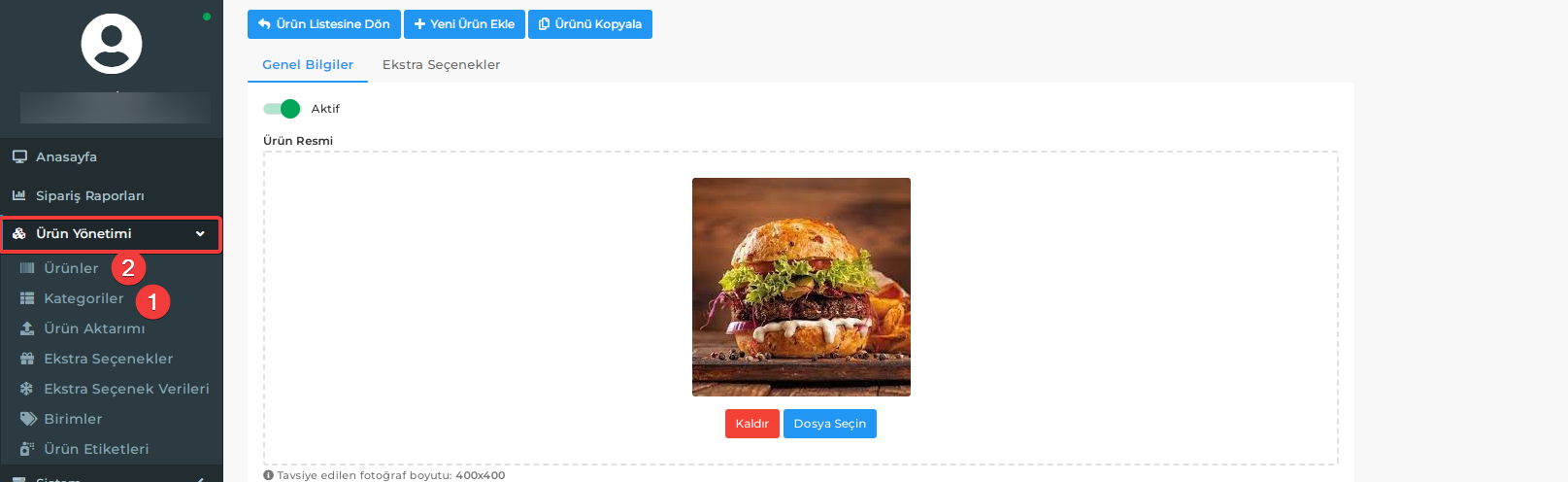The width and height of the screenshot is (1568, 482).
Task: Click the Birimler tags icon
Action: point(28,419)
